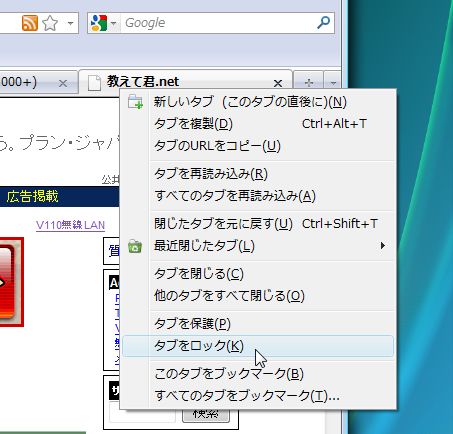This screenshot has width=453, height=434.
Task: Click the partially hidden 検索 button
Action: (206, 415)
